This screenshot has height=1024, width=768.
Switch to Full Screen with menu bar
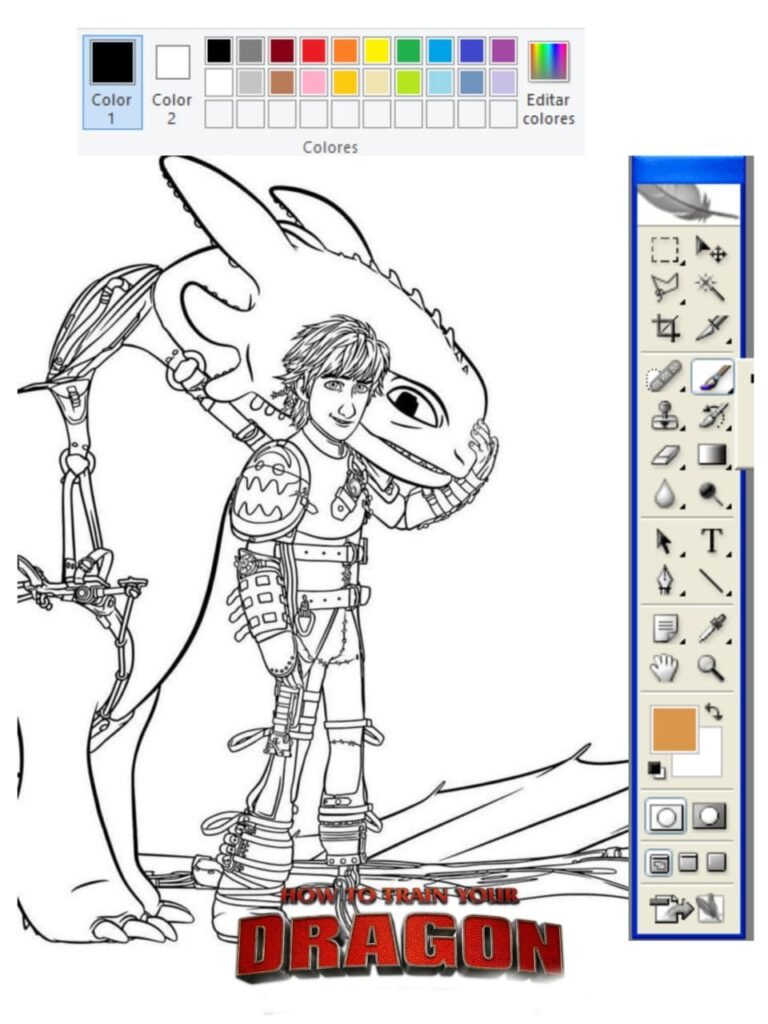coord(688,863)
